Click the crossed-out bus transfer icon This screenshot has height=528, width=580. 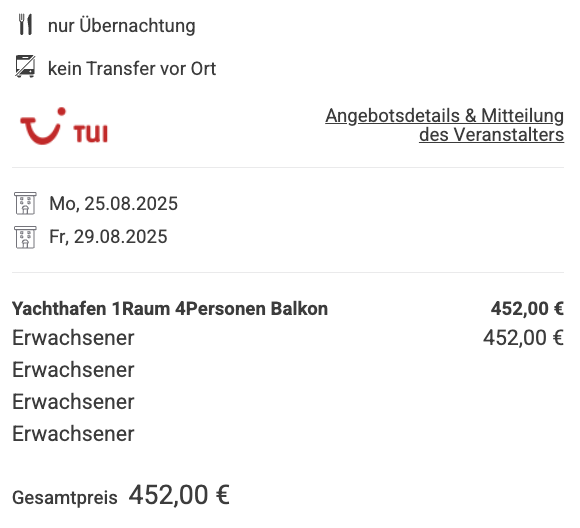[x=26, y=67]
